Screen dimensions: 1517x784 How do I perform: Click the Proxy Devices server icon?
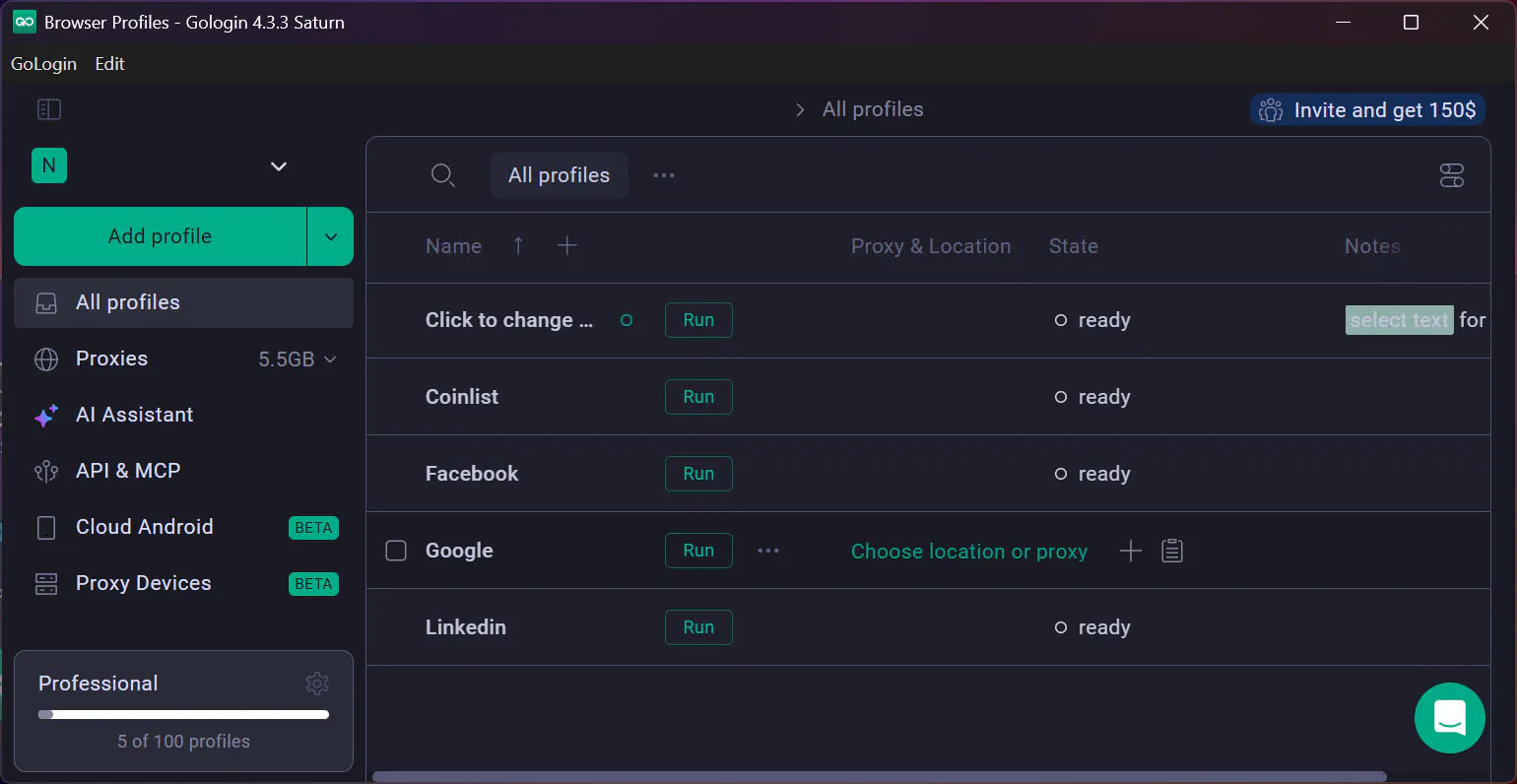46,584
